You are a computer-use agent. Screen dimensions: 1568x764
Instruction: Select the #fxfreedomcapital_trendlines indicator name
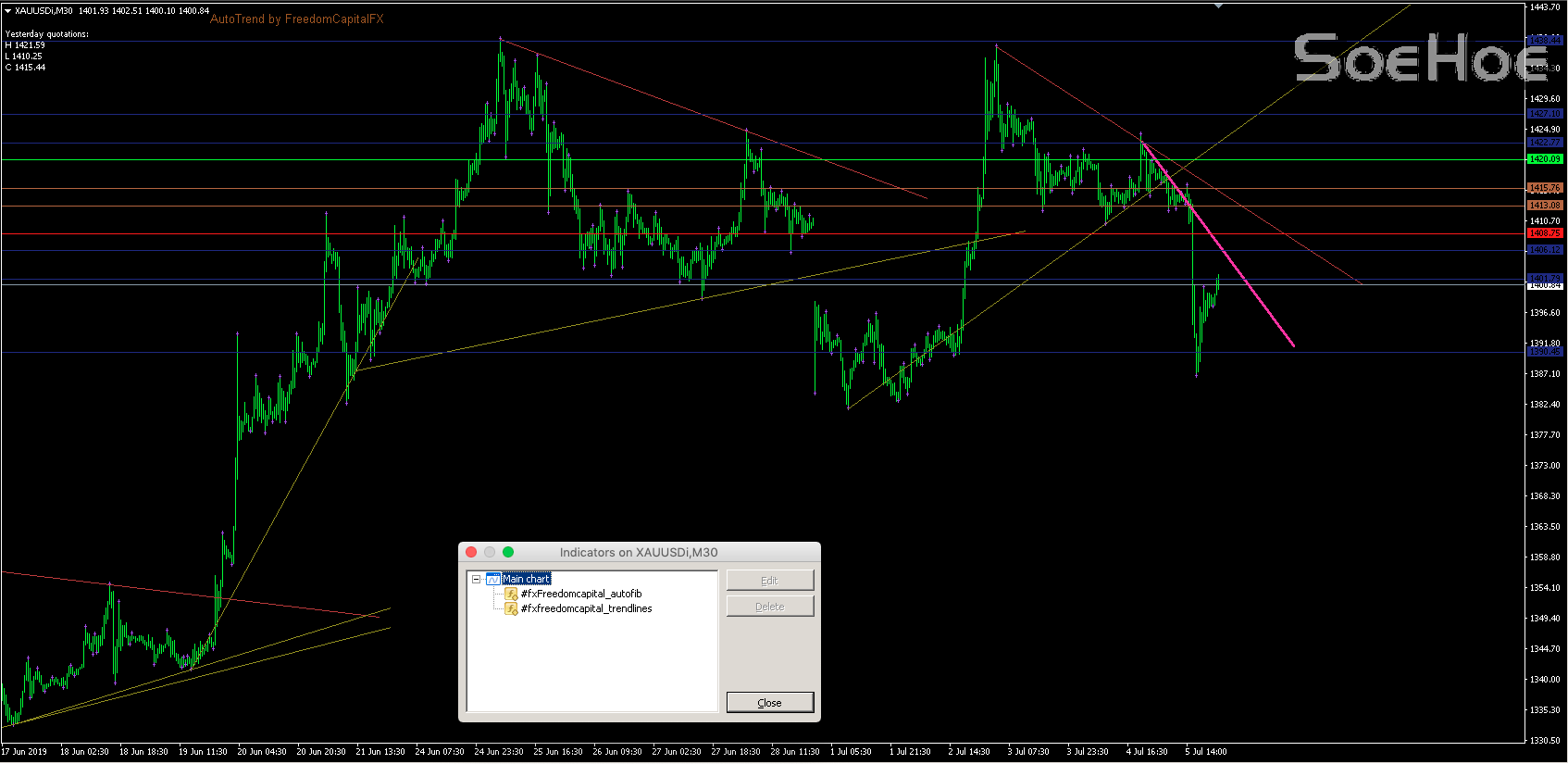tap(586, 609)
